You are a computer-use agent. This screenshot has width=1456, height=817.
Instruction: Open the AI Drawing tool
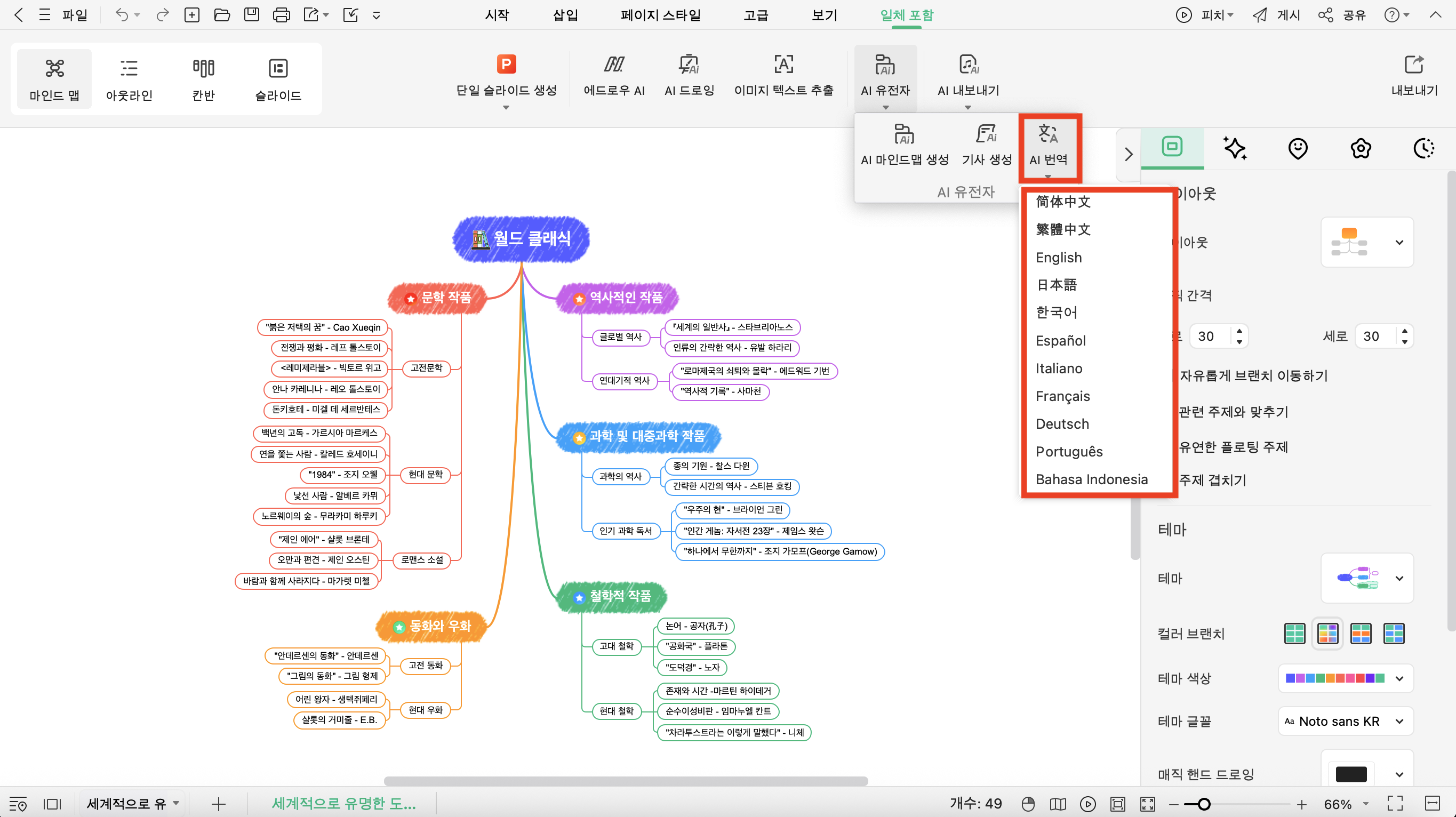click(689, 76)
